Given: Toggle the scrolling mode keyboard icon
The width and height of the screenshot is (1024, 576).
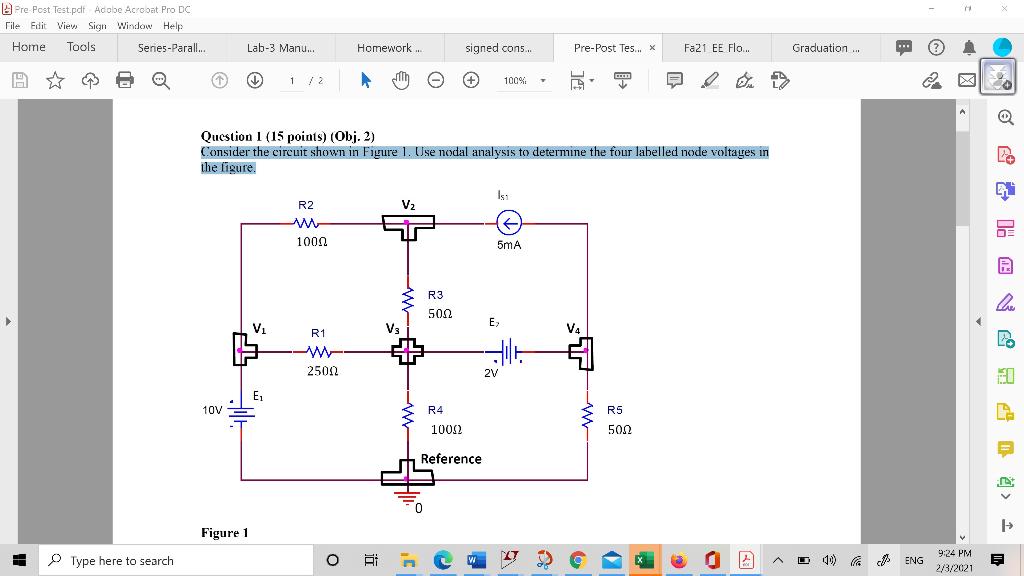Looking at the screenshot, I should coord(622,80).
